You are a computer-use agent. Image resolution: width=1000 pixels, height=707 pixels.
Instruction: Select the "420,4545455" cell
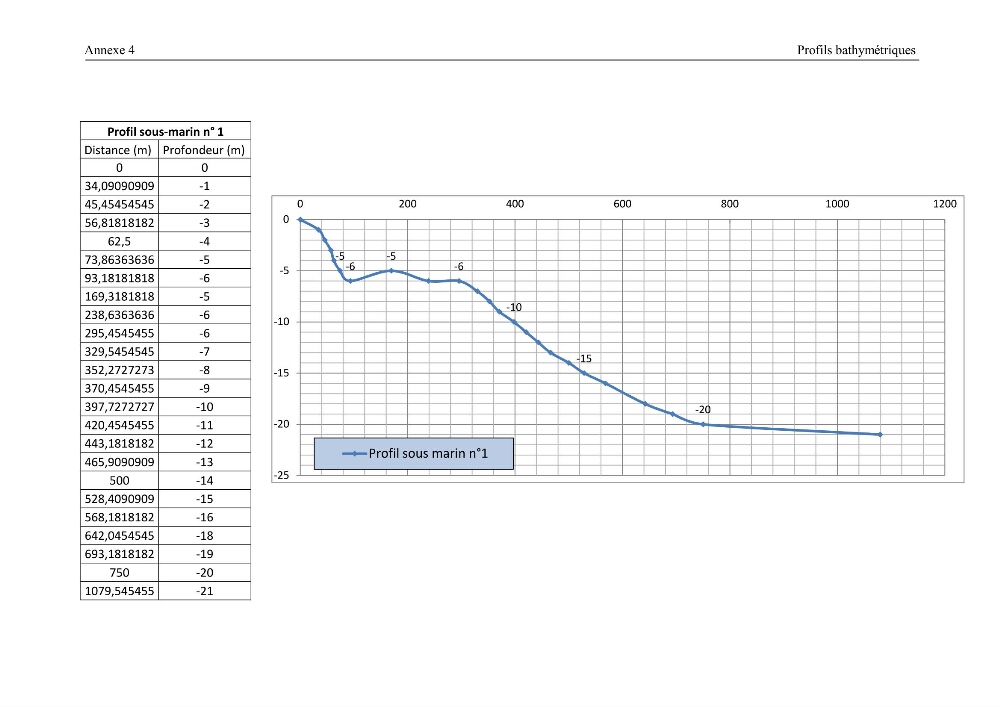pos(119,426)
